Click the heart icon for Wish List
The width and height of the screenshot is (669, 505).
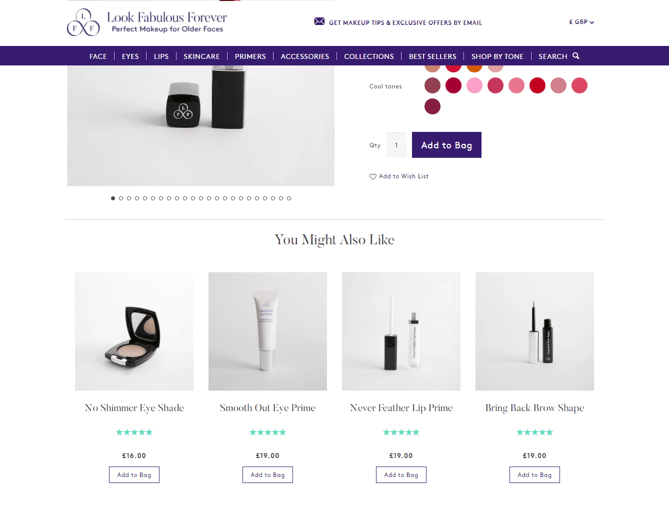(x=372, y=176)
